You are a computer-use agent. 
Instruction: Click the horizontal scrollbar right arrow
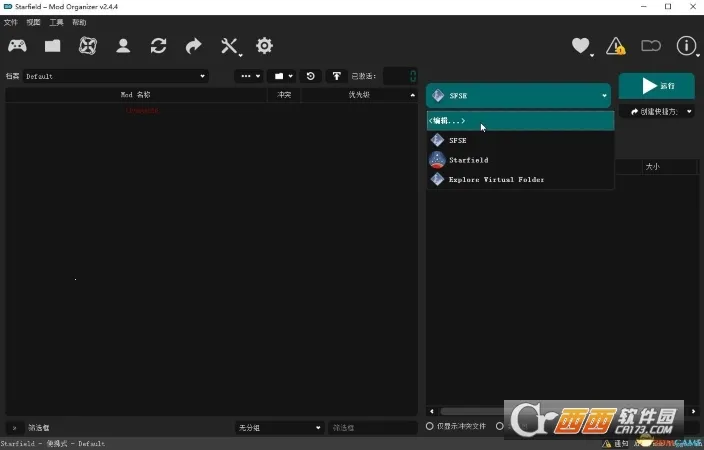click(693, 411)
